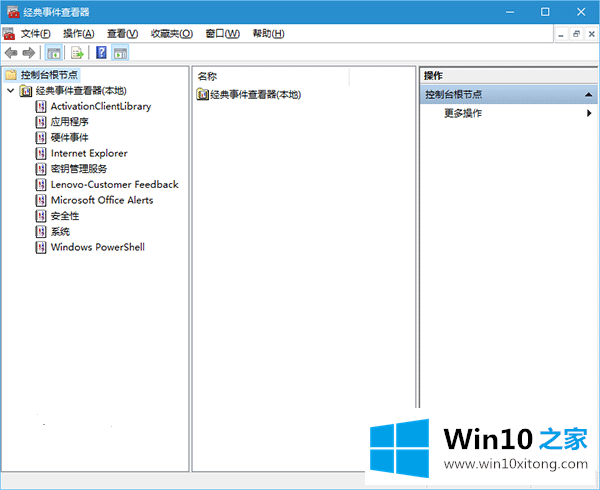This screenshot has width=600, height=490.
Task: Click the 经典事件查看器 icon in center list
Action: (202, 94)
